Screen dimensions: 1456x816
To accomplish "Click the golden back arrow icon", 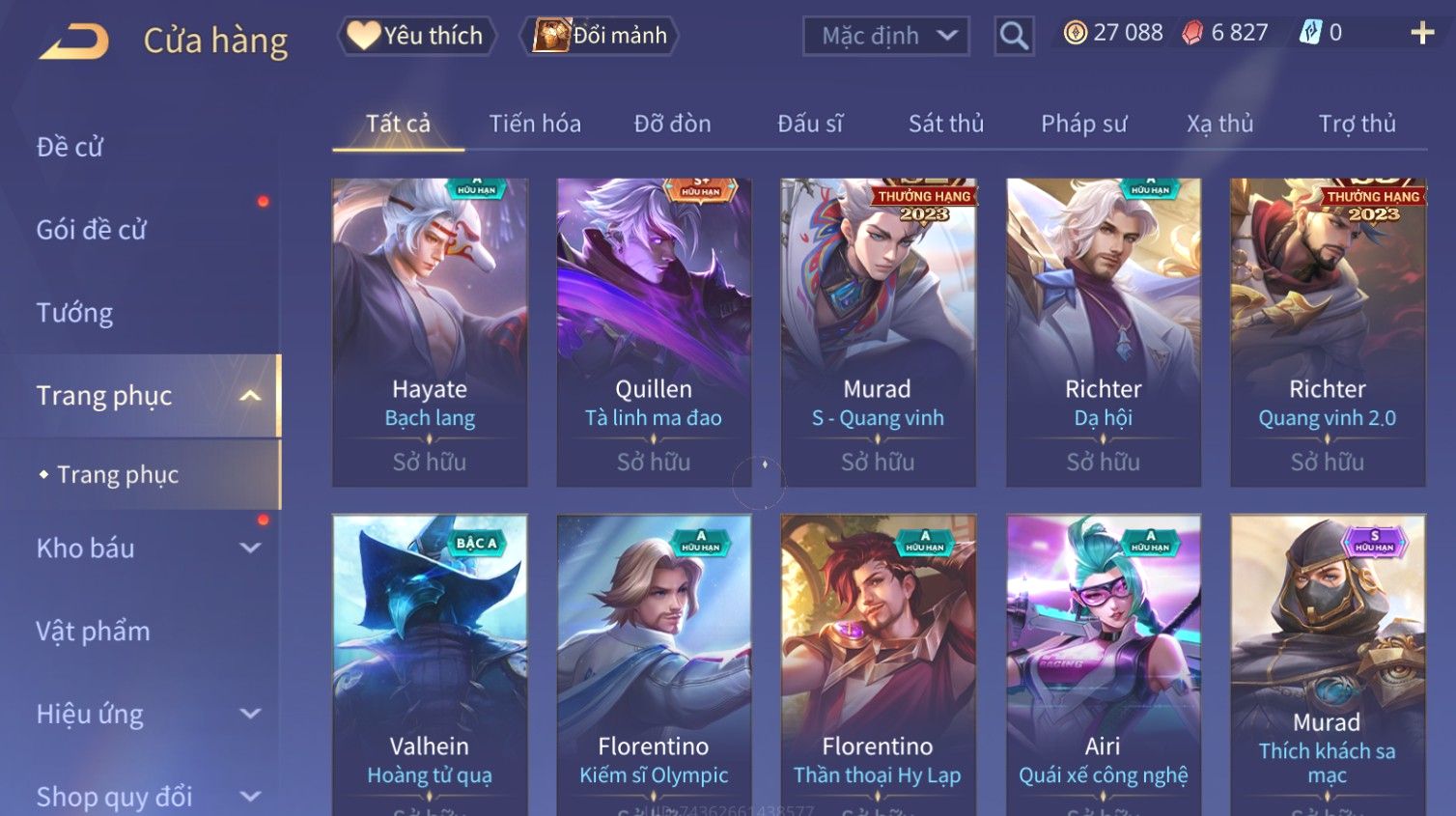I will point(74,41).
